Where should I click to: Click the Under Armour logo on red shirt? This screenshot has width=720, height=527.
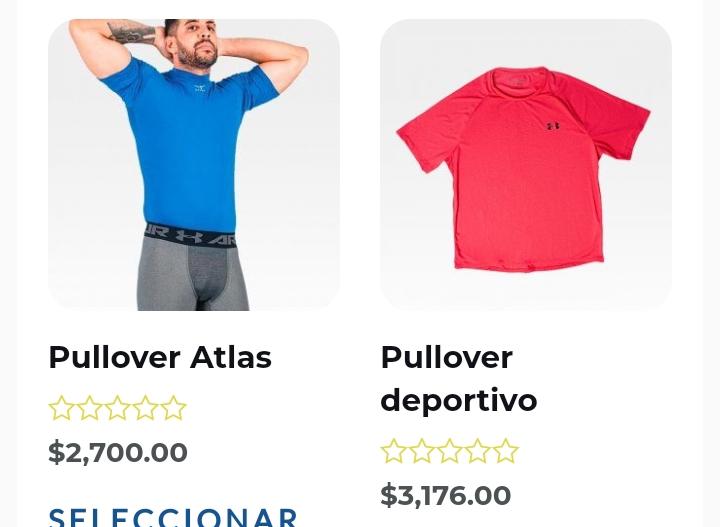553,125
